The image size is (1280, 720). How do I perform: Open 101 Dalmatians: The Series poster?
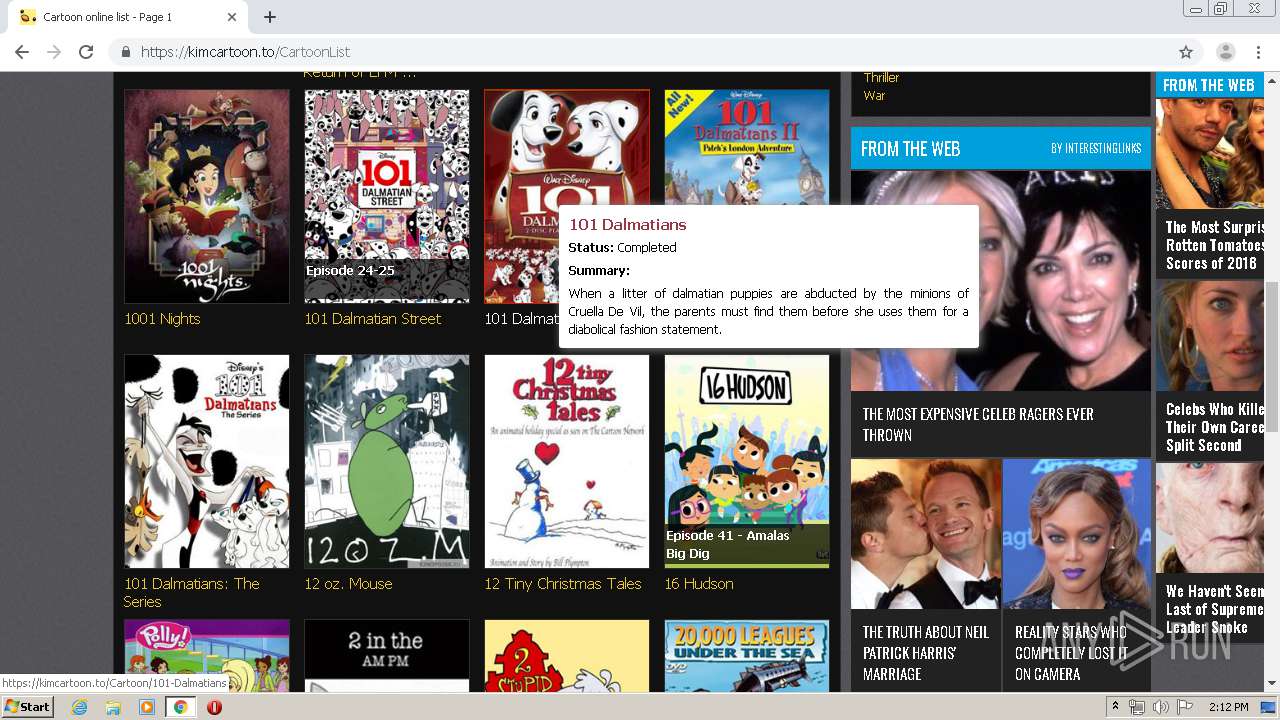pyautogui.click(x=207, y=461)
